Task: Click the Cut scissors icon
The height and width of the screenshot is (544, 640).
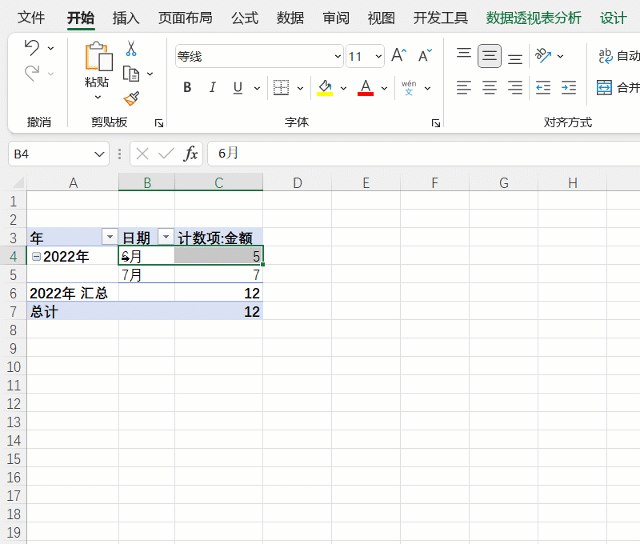Action: [x=130, y=48]
